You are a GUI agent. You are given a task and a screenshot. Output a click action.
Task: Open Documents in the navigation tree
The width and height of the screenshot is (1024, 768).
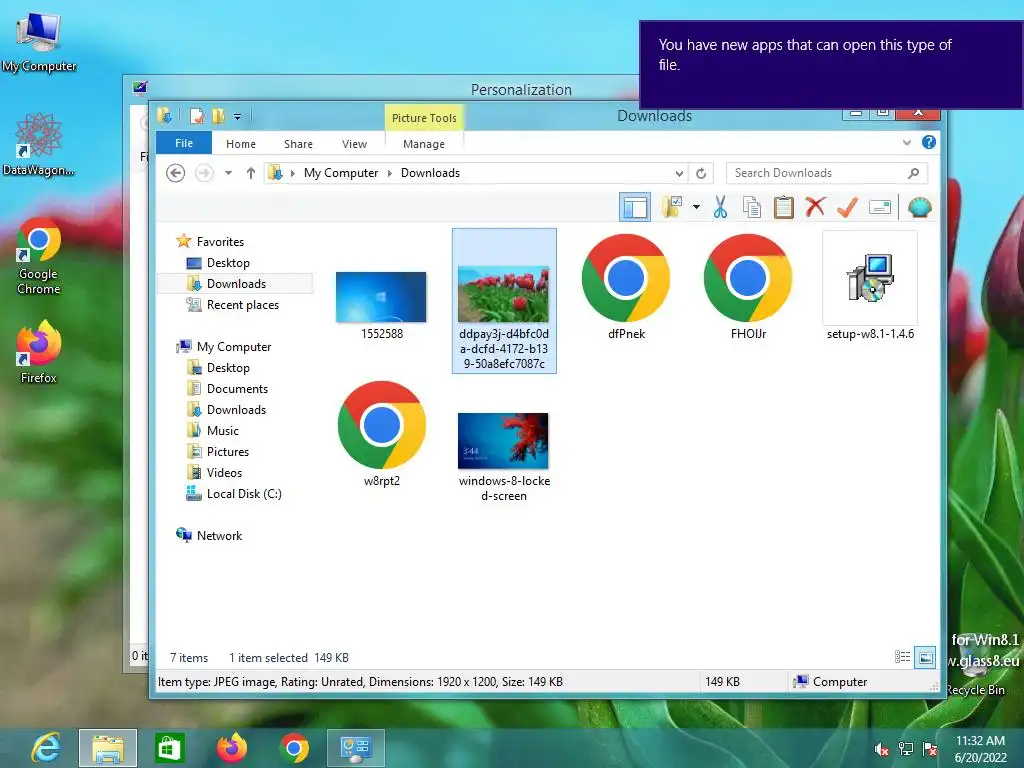point(237,389)
